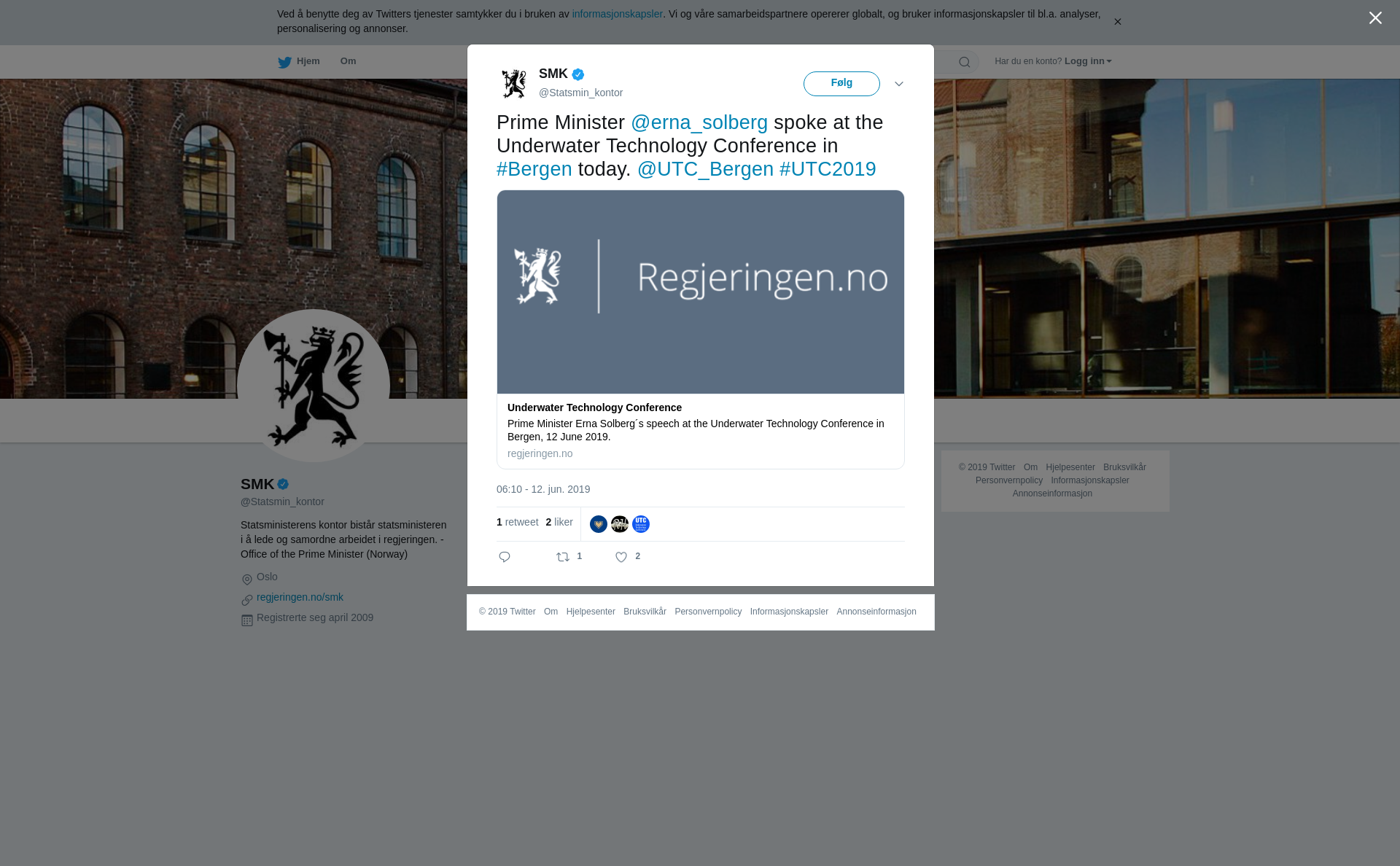Open the Om menu item
Viewport: 1400px width, 866px height.
pyautogui.click(x=348, y=61)
